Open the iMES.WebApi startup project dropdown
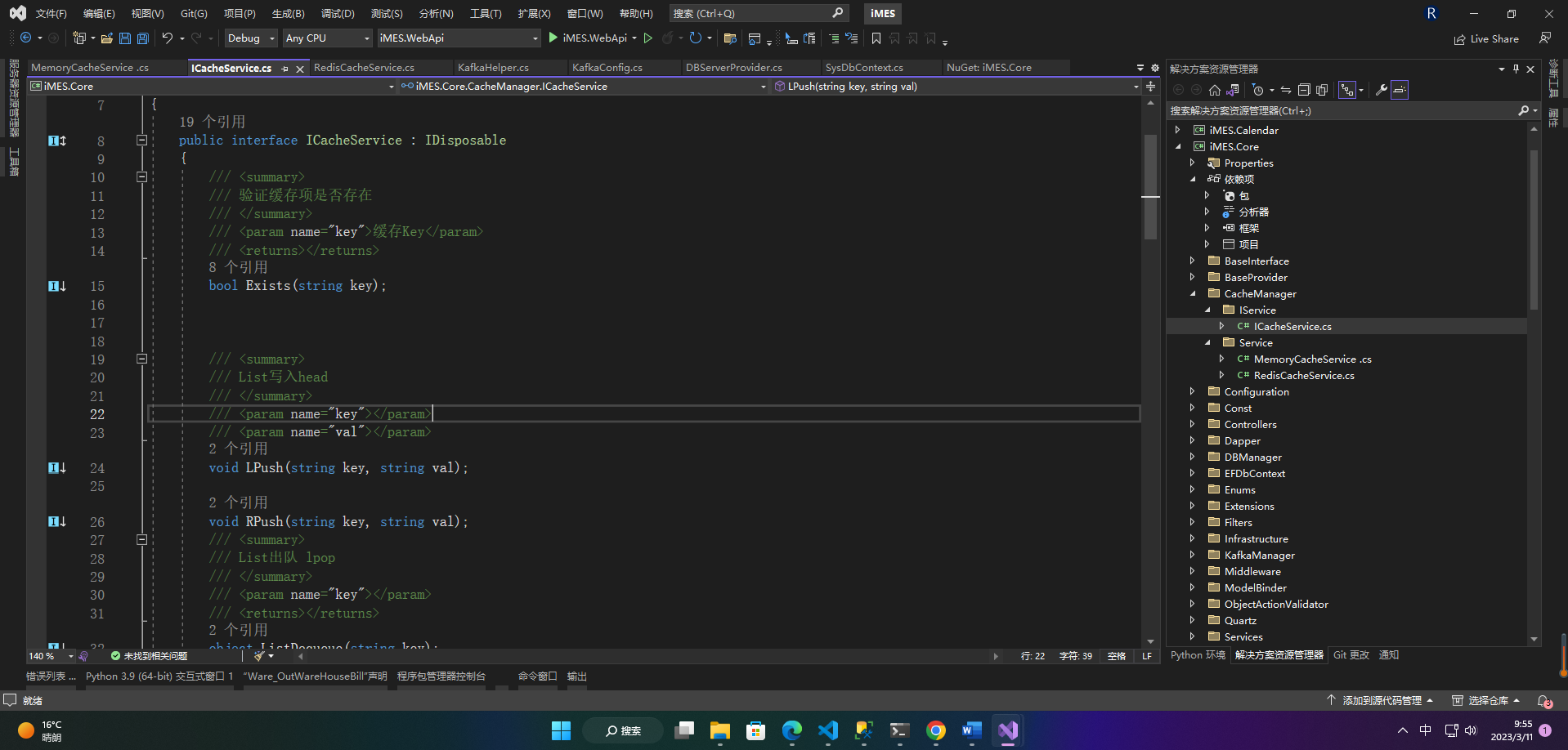This screenshot has height=750, width=1568. point(459,38)
